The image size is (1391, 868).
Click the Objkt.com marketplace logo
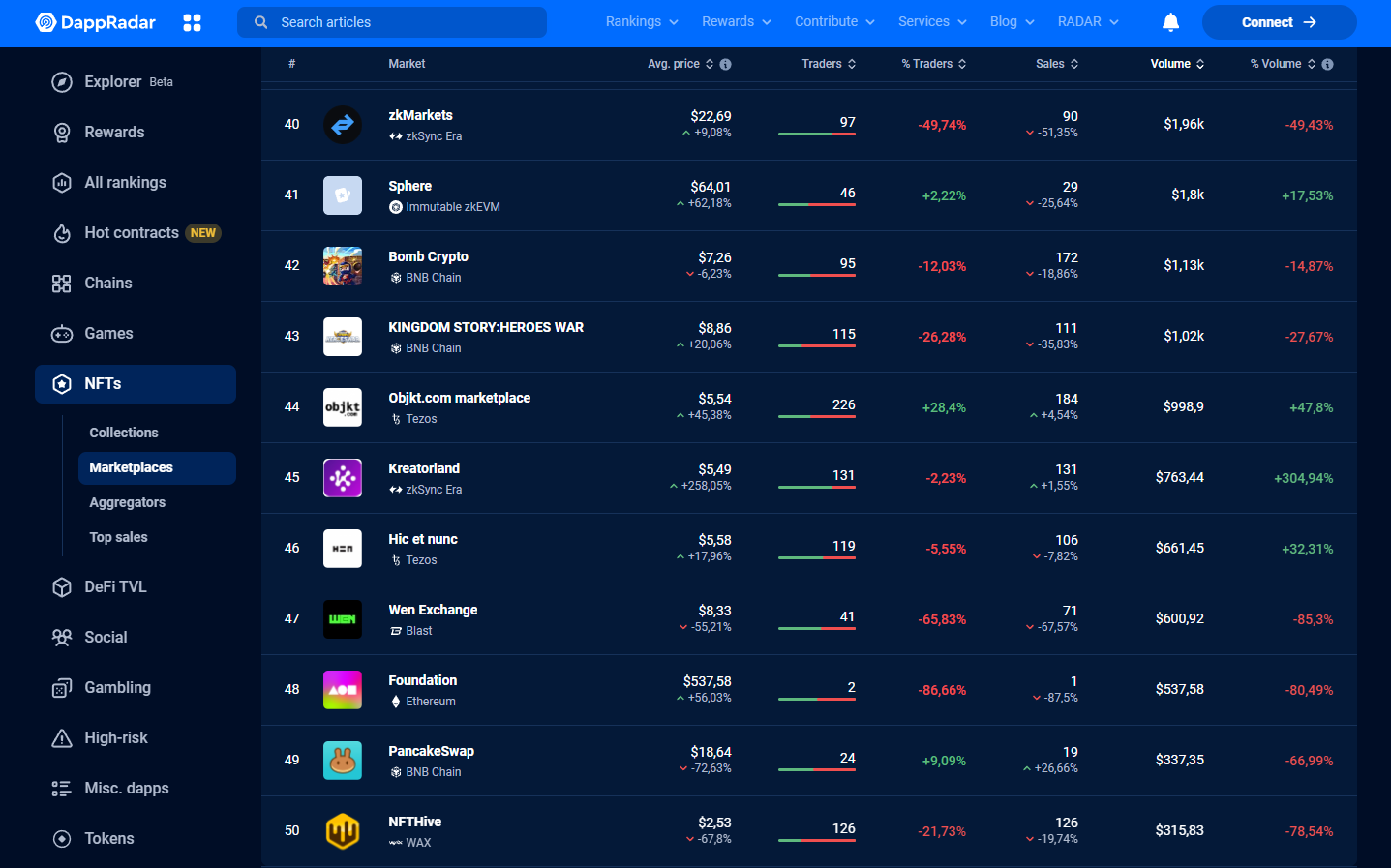[343, 407]
